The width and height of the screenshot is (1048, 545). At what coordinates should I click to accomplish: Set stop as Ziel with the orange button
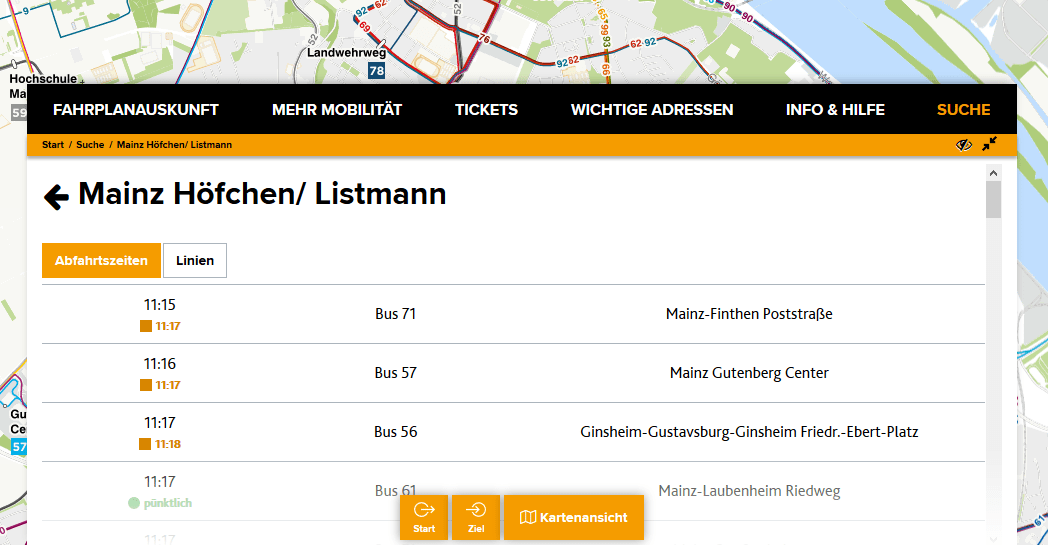pyautogui.click(x=476, y=517)
